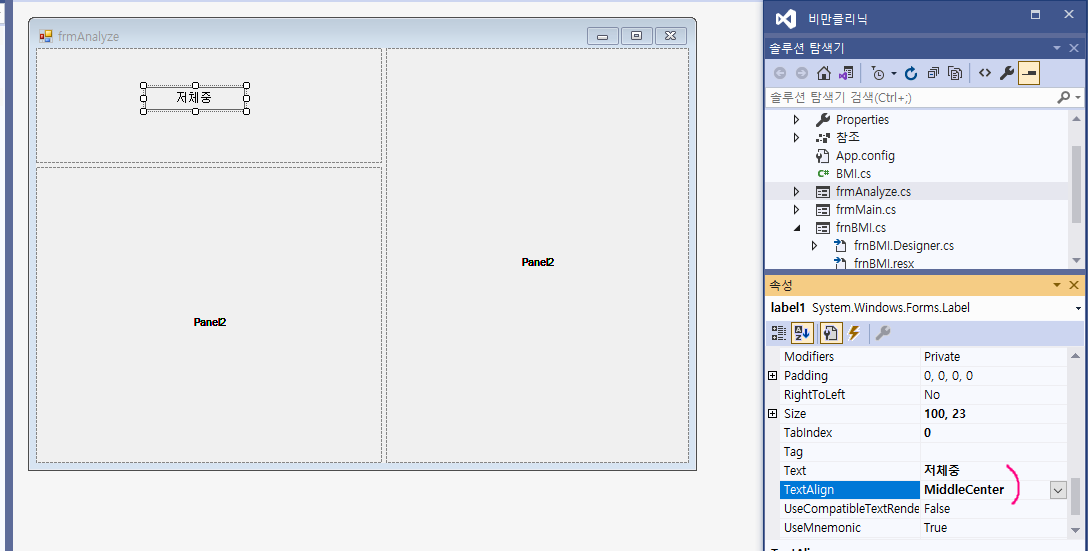Click the Properties grid scroll-up arrow
The image size is (1088, 551).
coord(1076,356)
